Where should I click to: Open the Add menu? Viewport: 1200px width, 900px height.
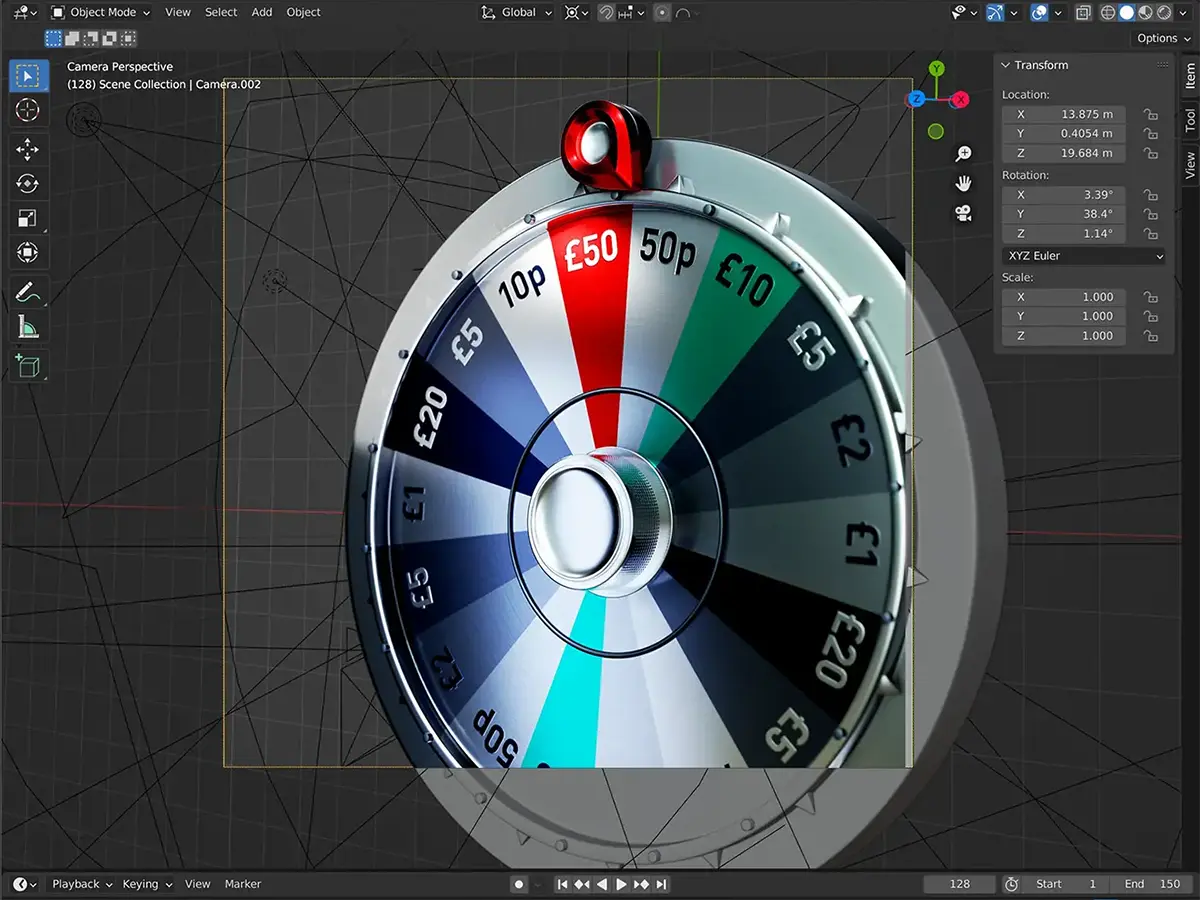coord(262,12)
